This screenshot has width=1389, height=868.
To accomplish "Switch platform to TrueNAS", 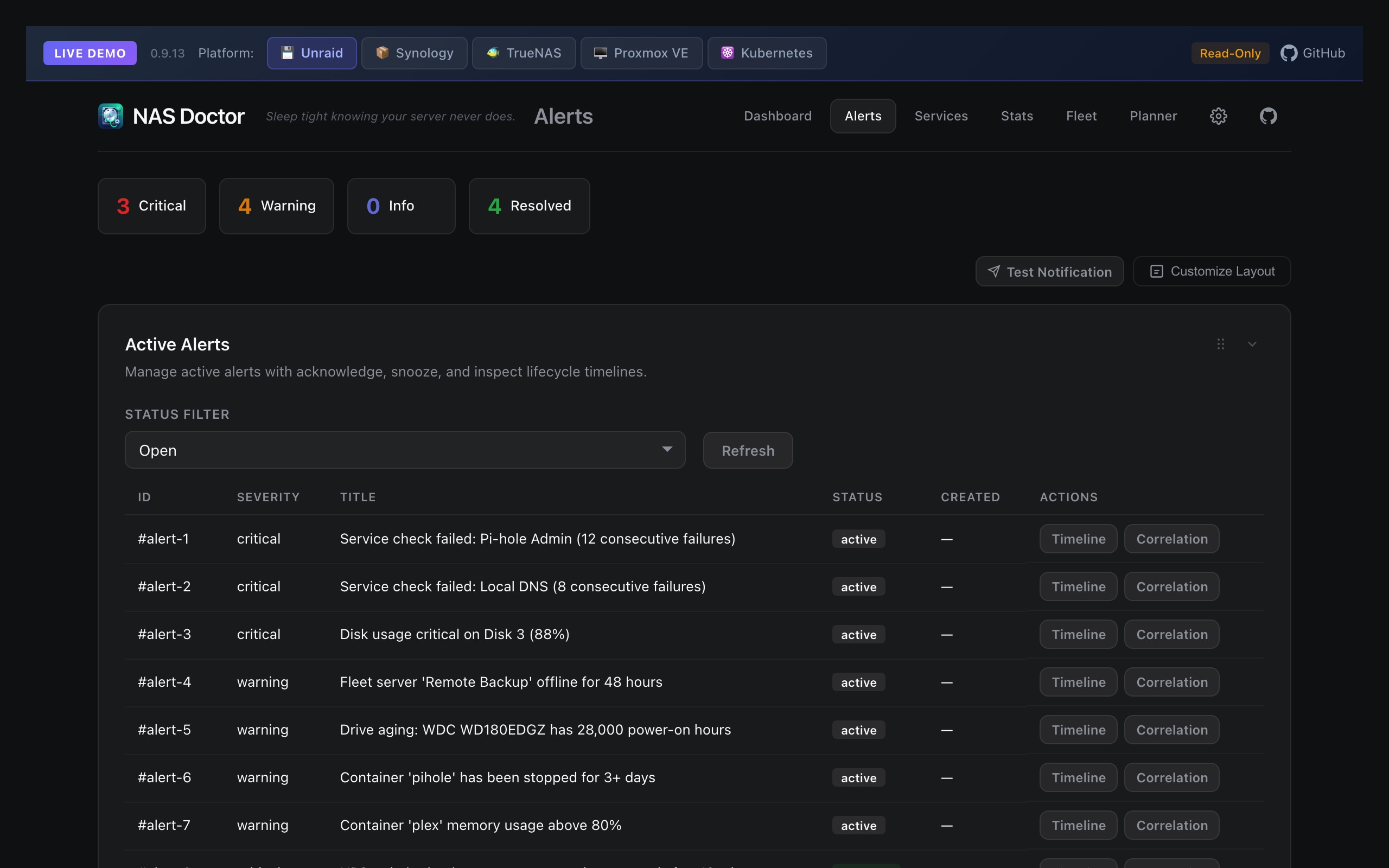I will (x=524, y=53).
